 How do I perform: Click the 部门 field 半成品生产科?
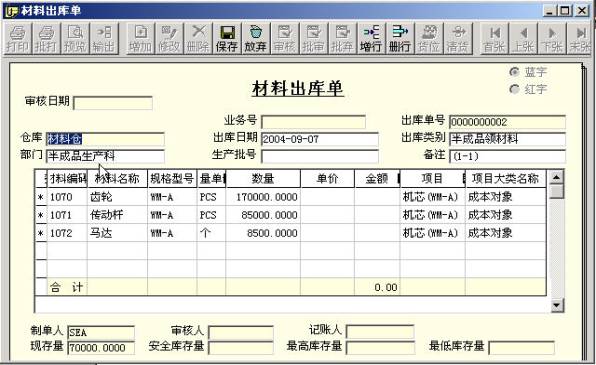tap(105, 156)
